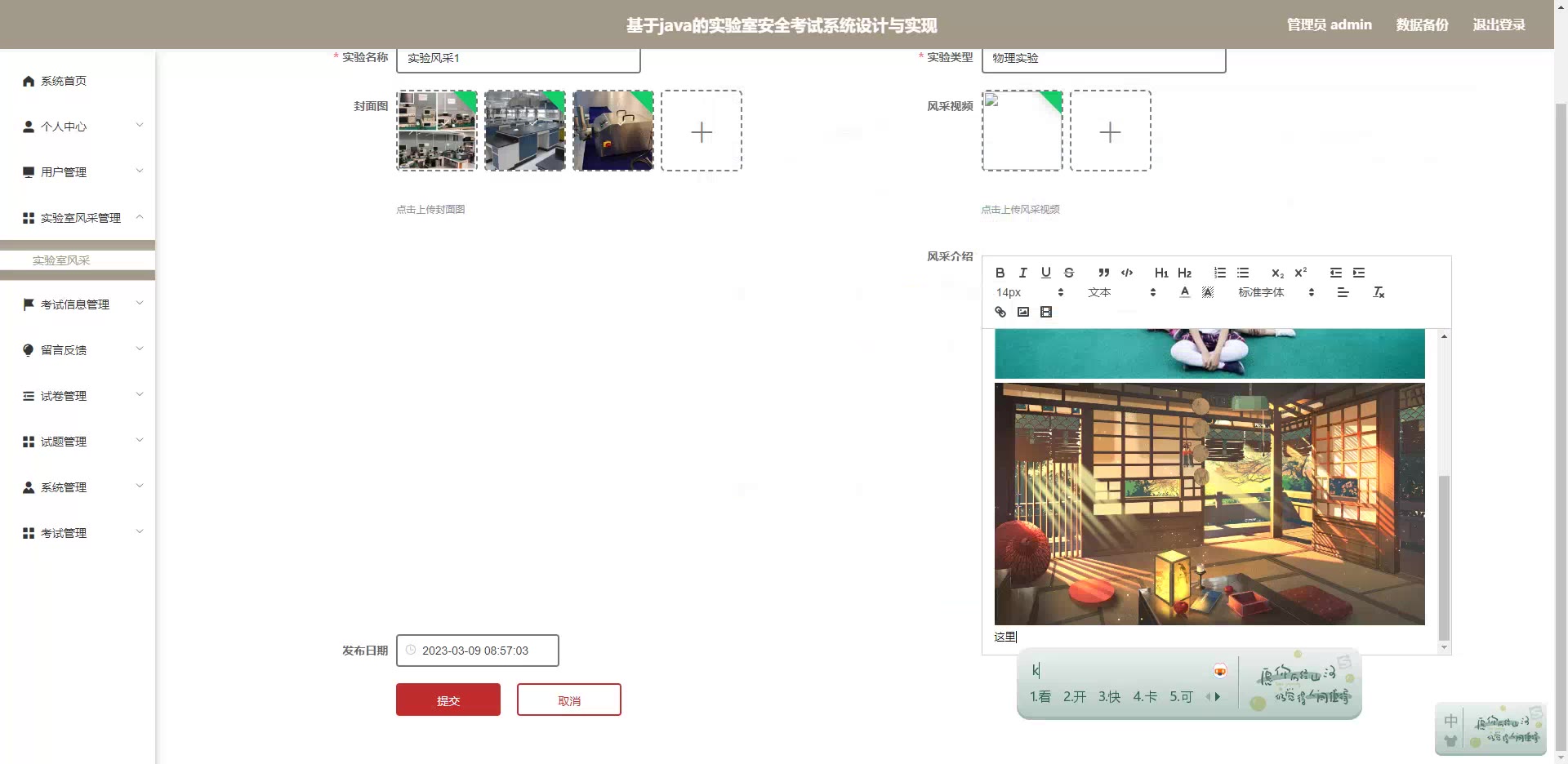Click 退出登录 to log out
The width and height of the screenshot is (1568, 764).
(x=1499, y=24)
